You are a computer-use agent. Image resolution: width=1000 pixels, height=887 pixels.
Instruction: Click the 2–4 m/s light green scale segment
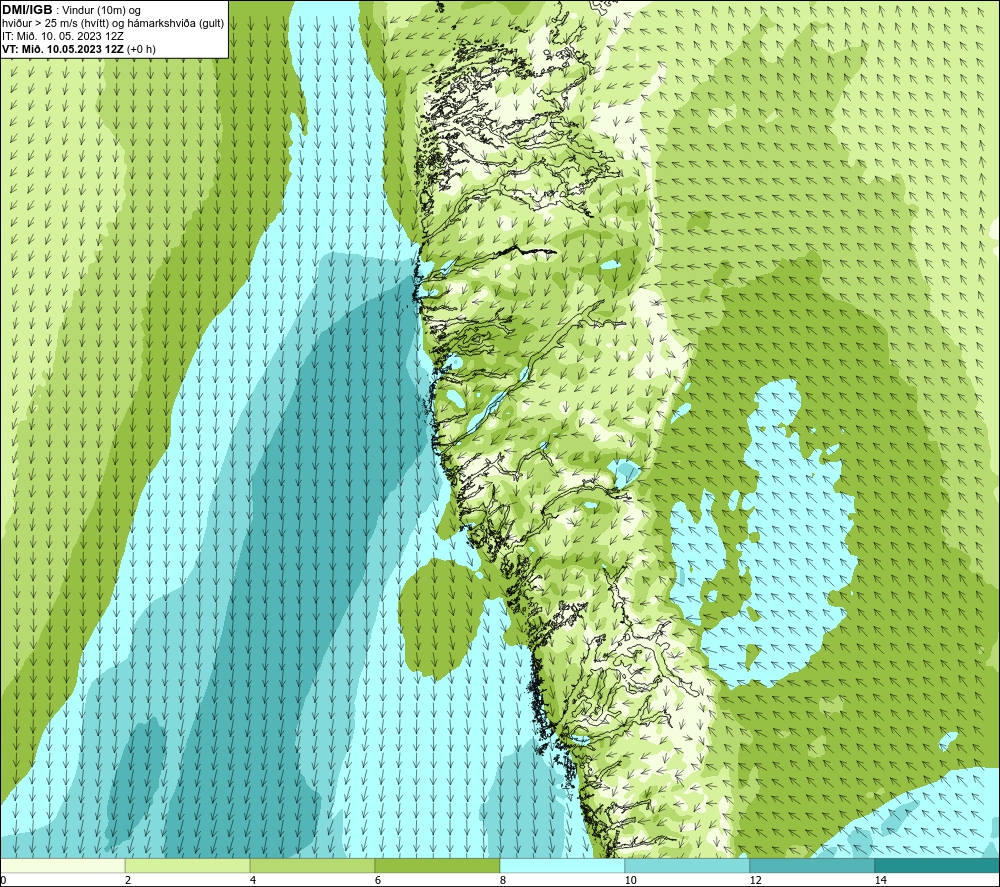[x=187, y=866]
